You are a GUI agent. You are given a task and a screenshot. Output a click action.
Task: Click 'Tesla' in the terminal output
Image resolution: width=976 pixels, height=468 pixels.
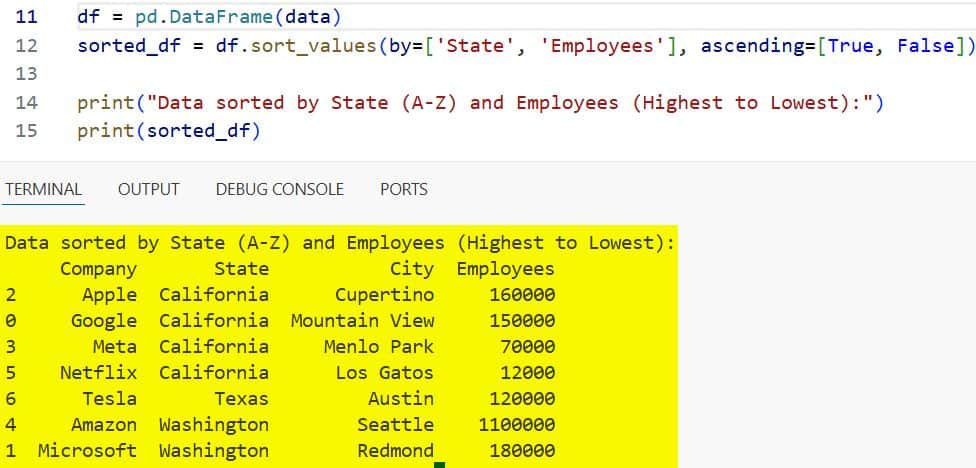point(110,398)
